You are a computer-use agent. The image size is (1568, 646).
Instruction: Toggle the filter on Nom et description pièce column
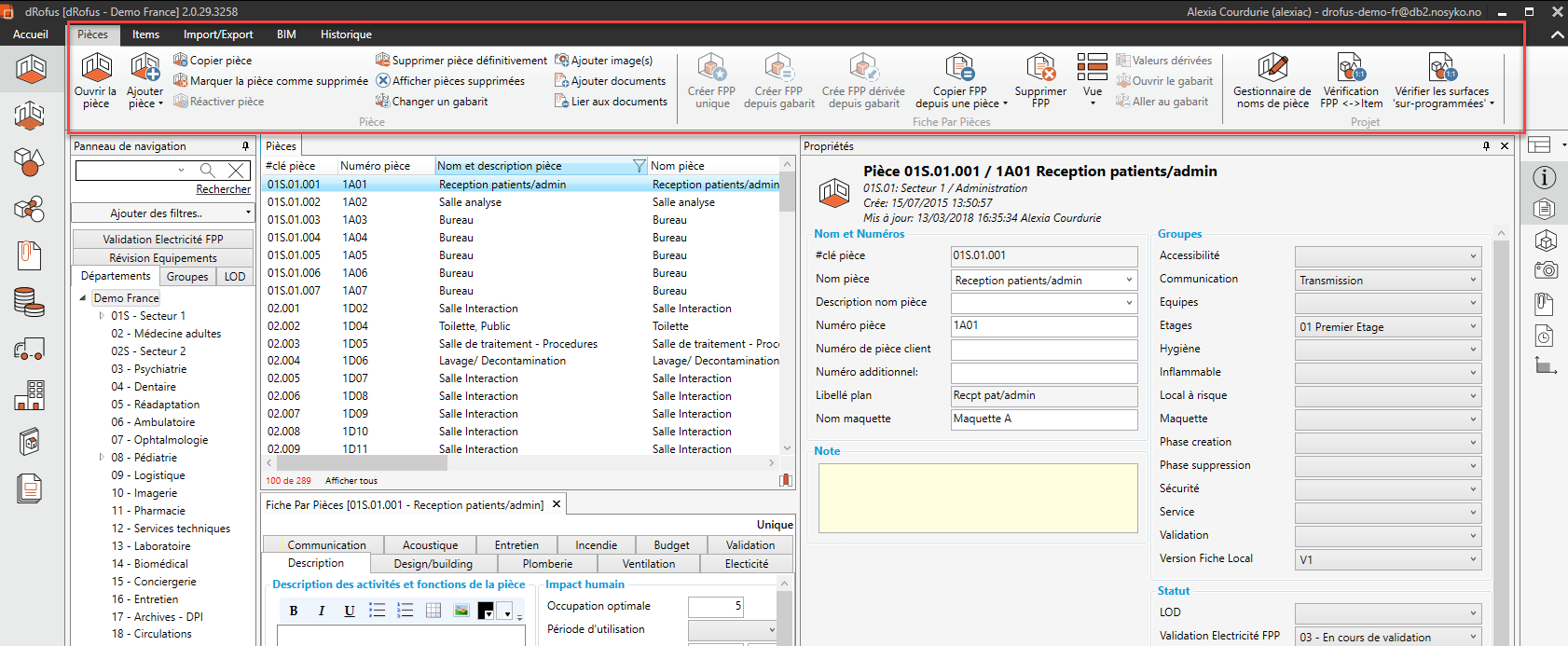(x=639, y=166)
